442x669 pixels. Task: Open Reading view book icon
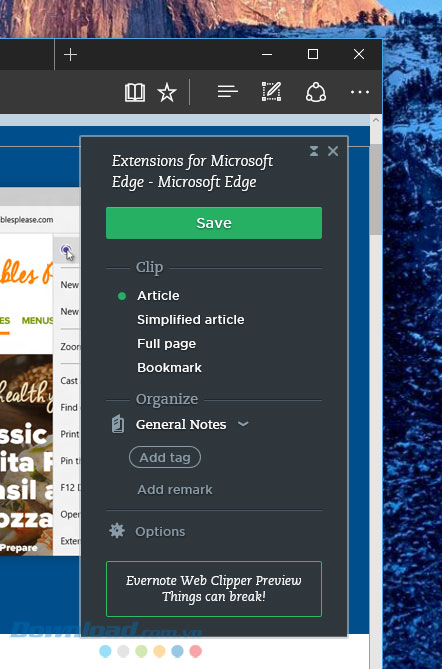(135, 92)
